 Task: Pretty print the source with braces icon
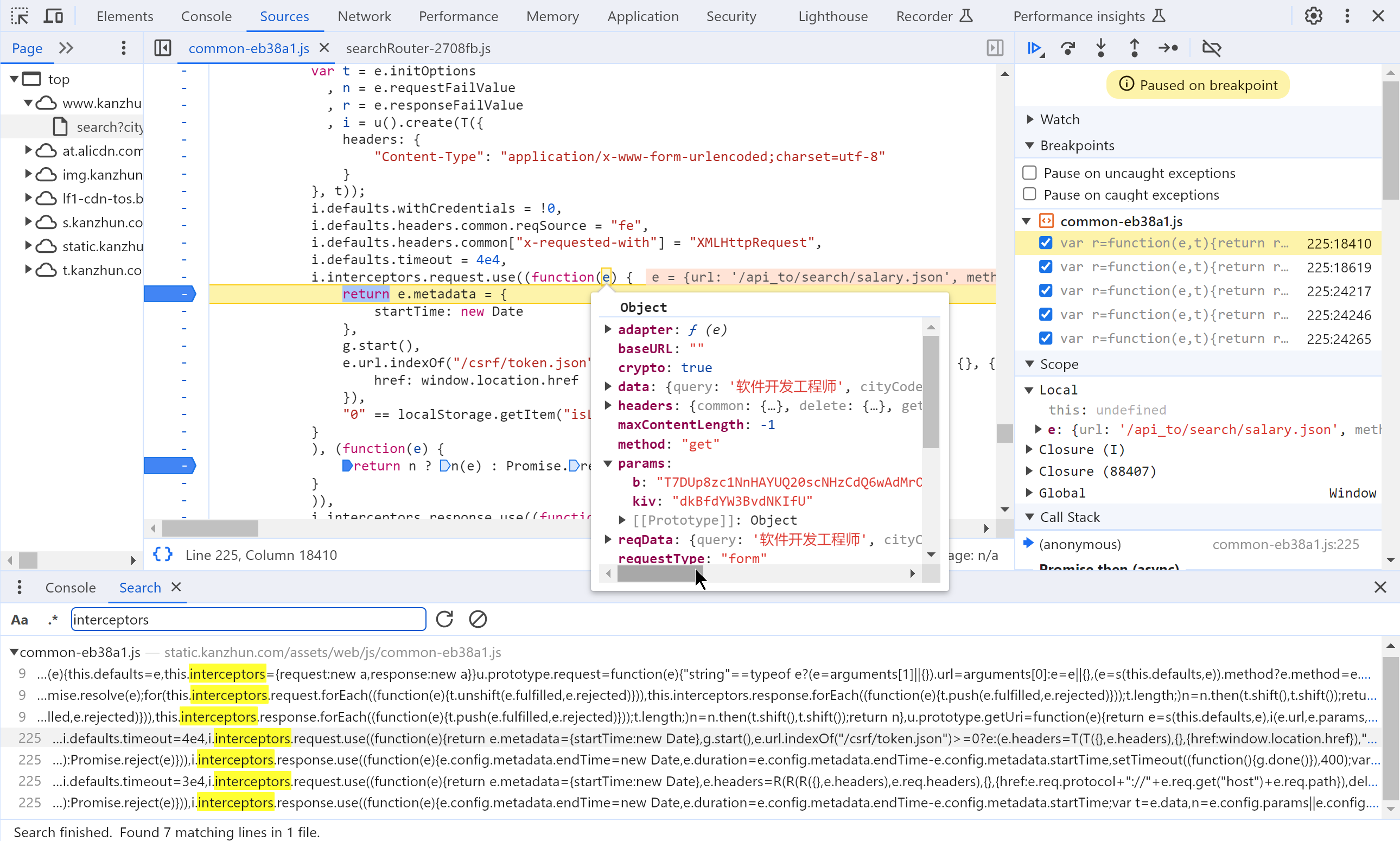(x=163, y=554)
